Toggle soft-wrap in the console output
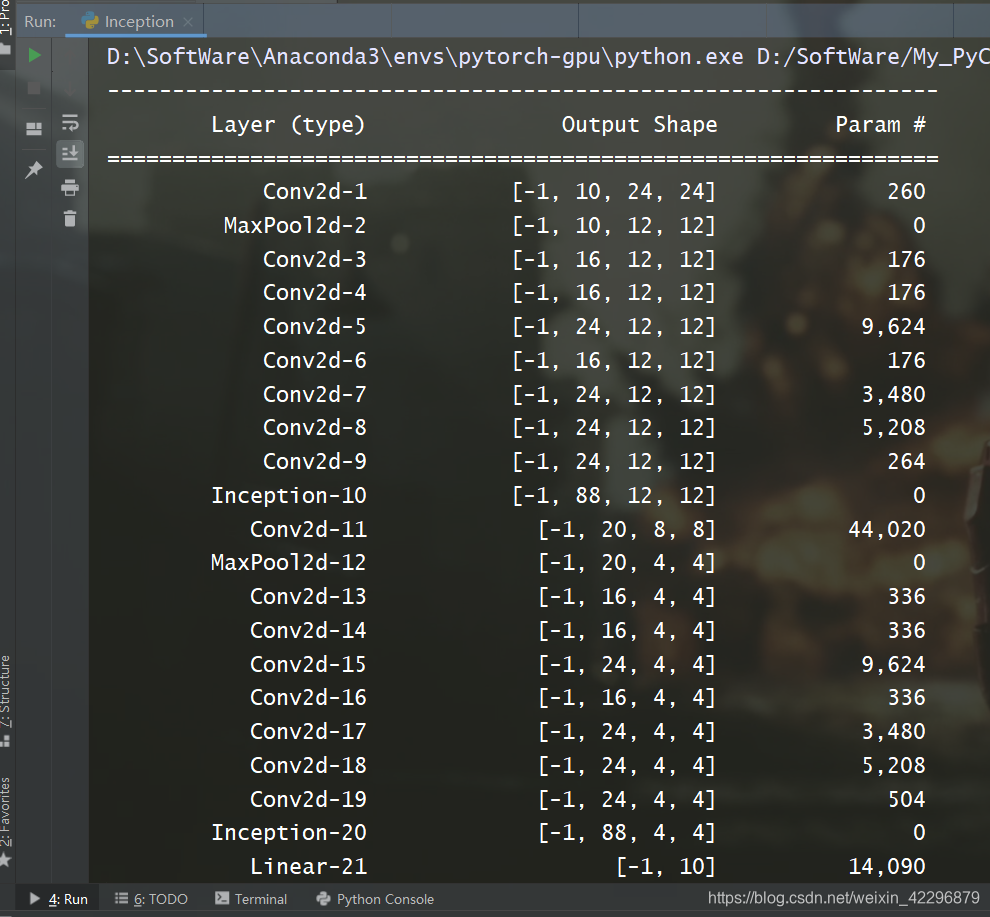 [70, 122]
